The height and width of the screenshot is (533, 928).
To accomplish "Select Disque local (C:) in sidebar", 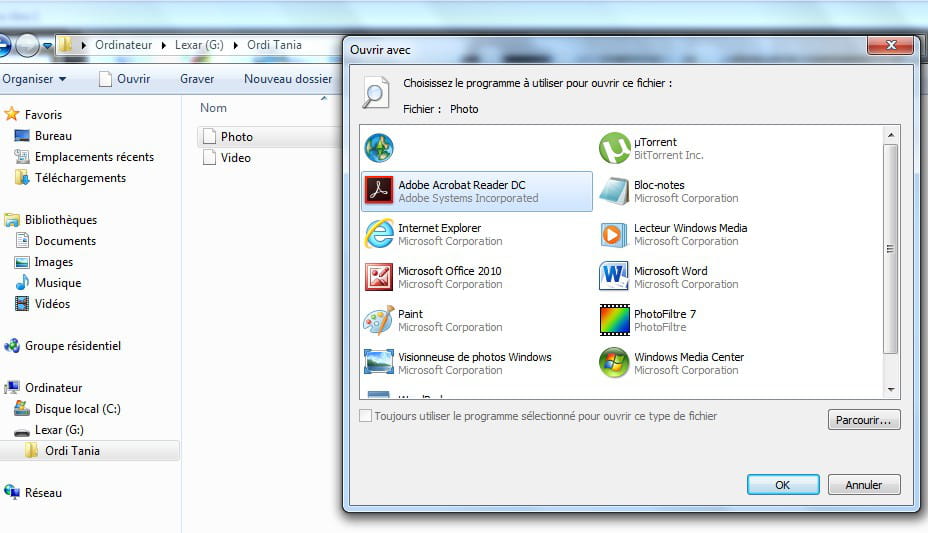I will [x=77, y=409].
